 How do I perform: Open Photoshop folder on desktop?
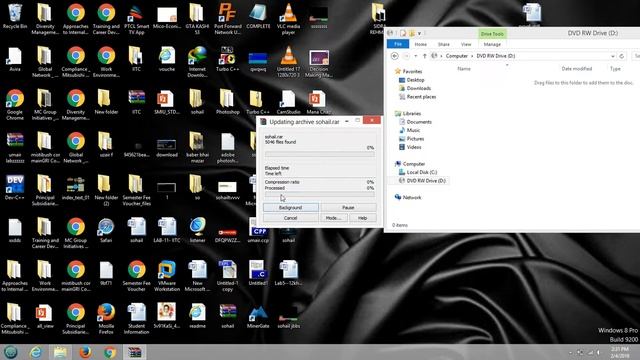tap(227, 102)
